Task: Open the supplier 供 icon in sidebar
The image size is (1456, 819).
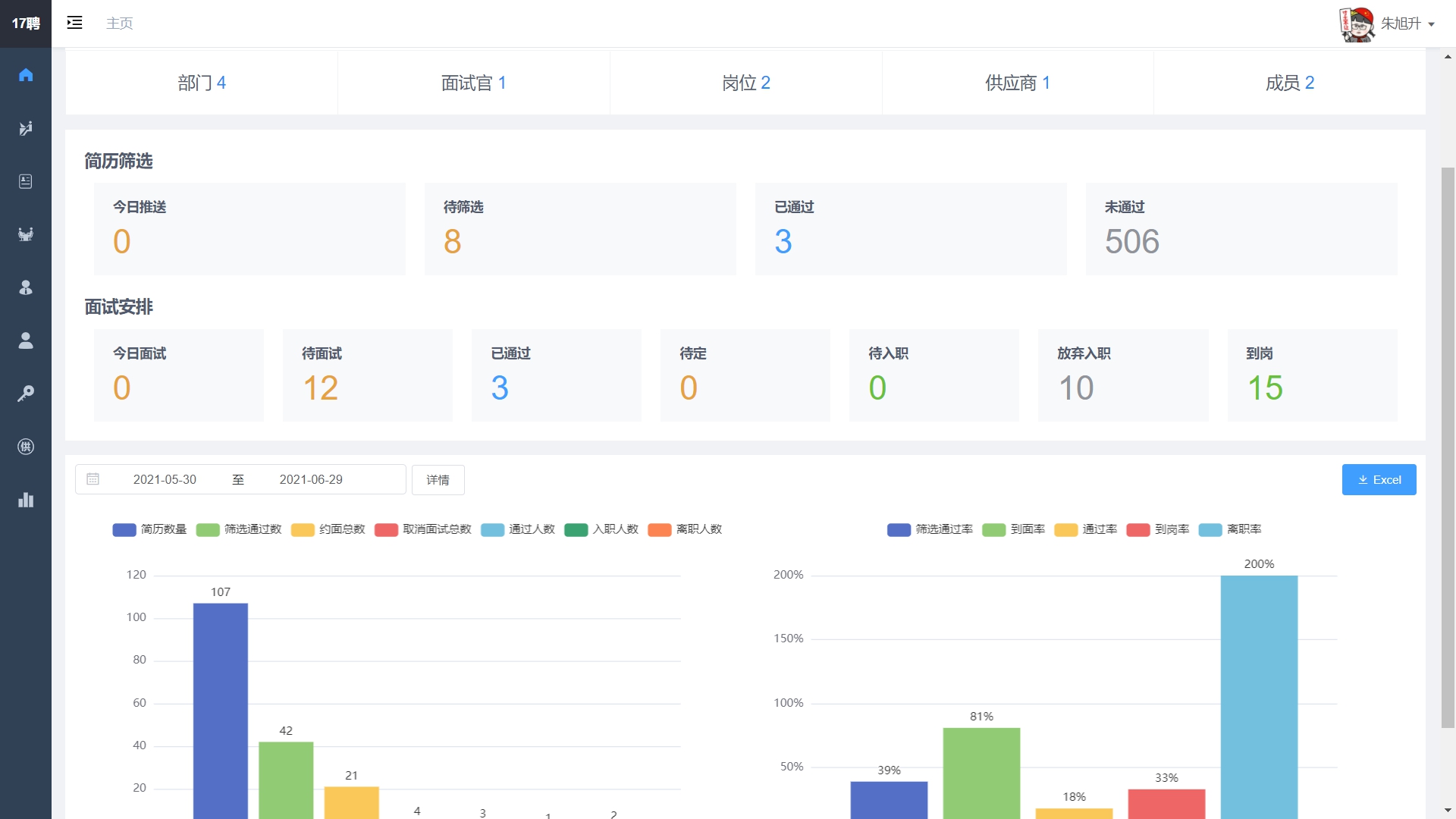Action: point(26,447)
